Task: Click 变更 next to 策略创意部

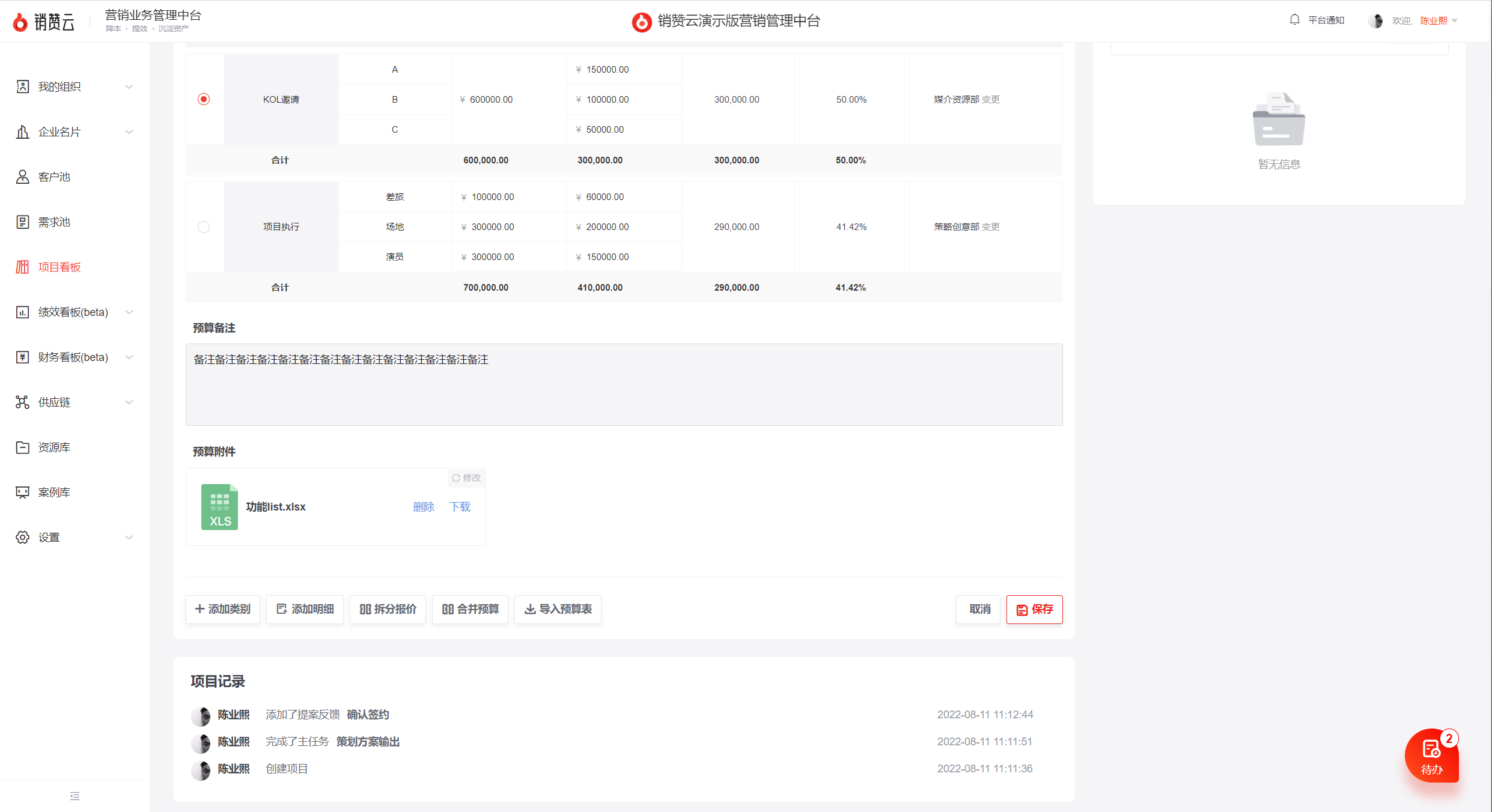Action: (x=991, y=226)
